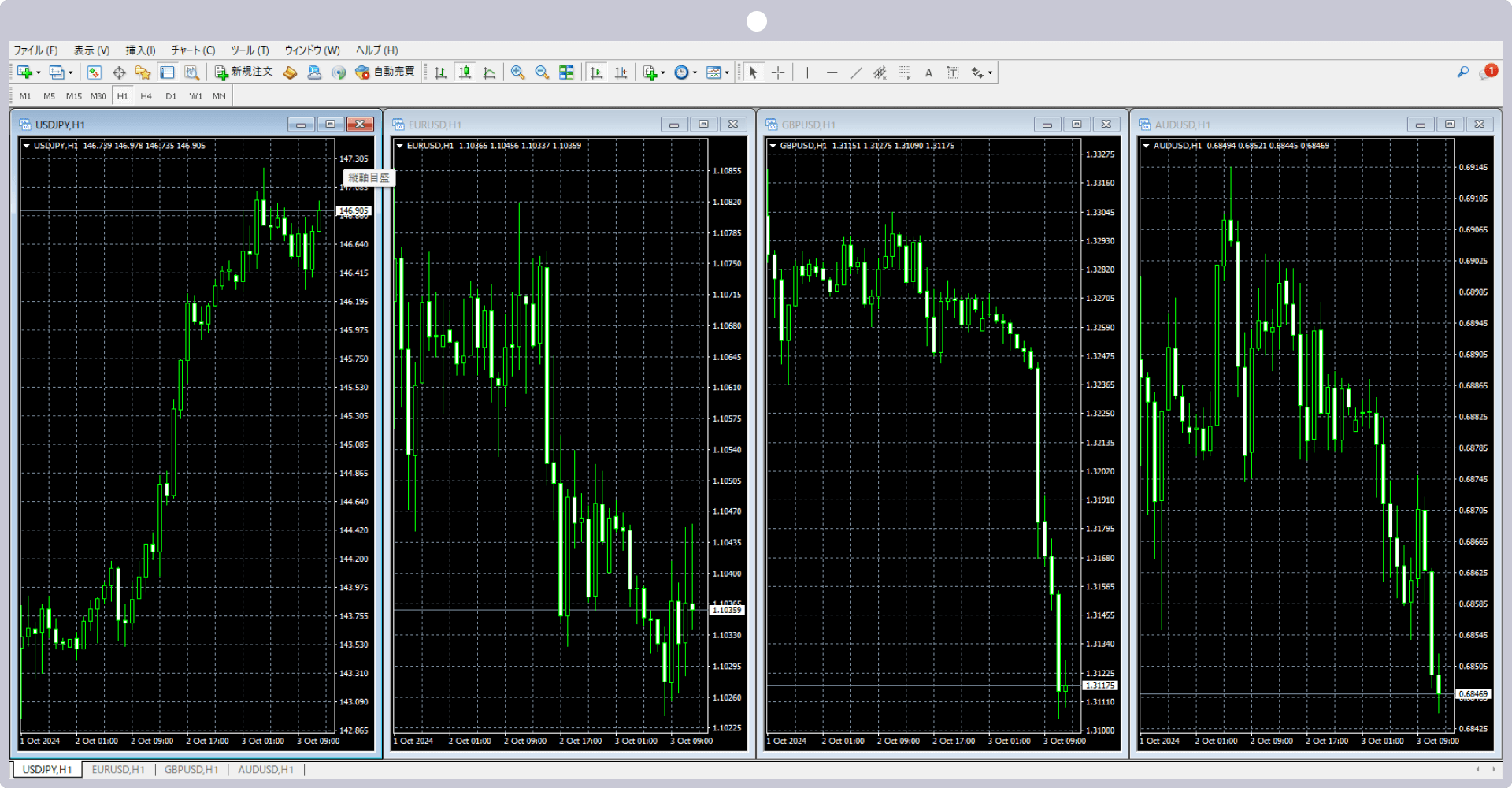
Task: Select the trendline drawing tool
Action: [856, 72]
